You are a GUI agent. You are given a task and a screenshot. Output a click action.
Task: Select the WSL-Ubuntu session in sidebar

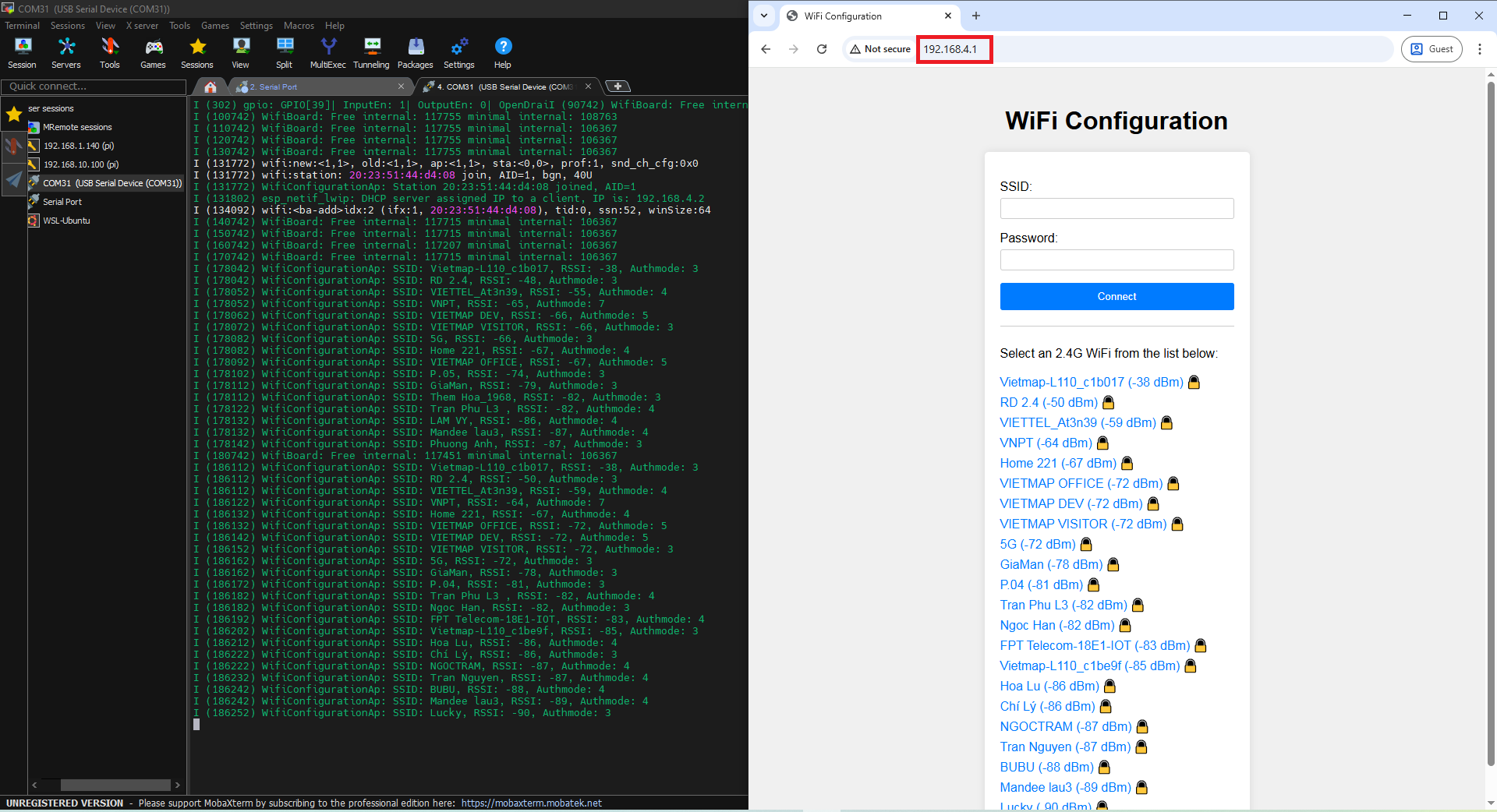pos(66,221)
